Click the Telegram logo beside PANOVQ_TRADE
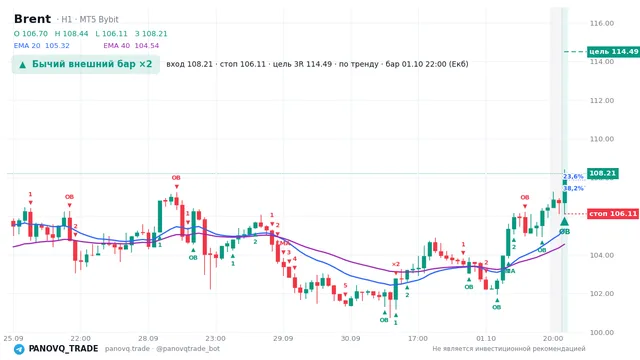The height and width of the screenshot is (360, 640). pos(19,349)
